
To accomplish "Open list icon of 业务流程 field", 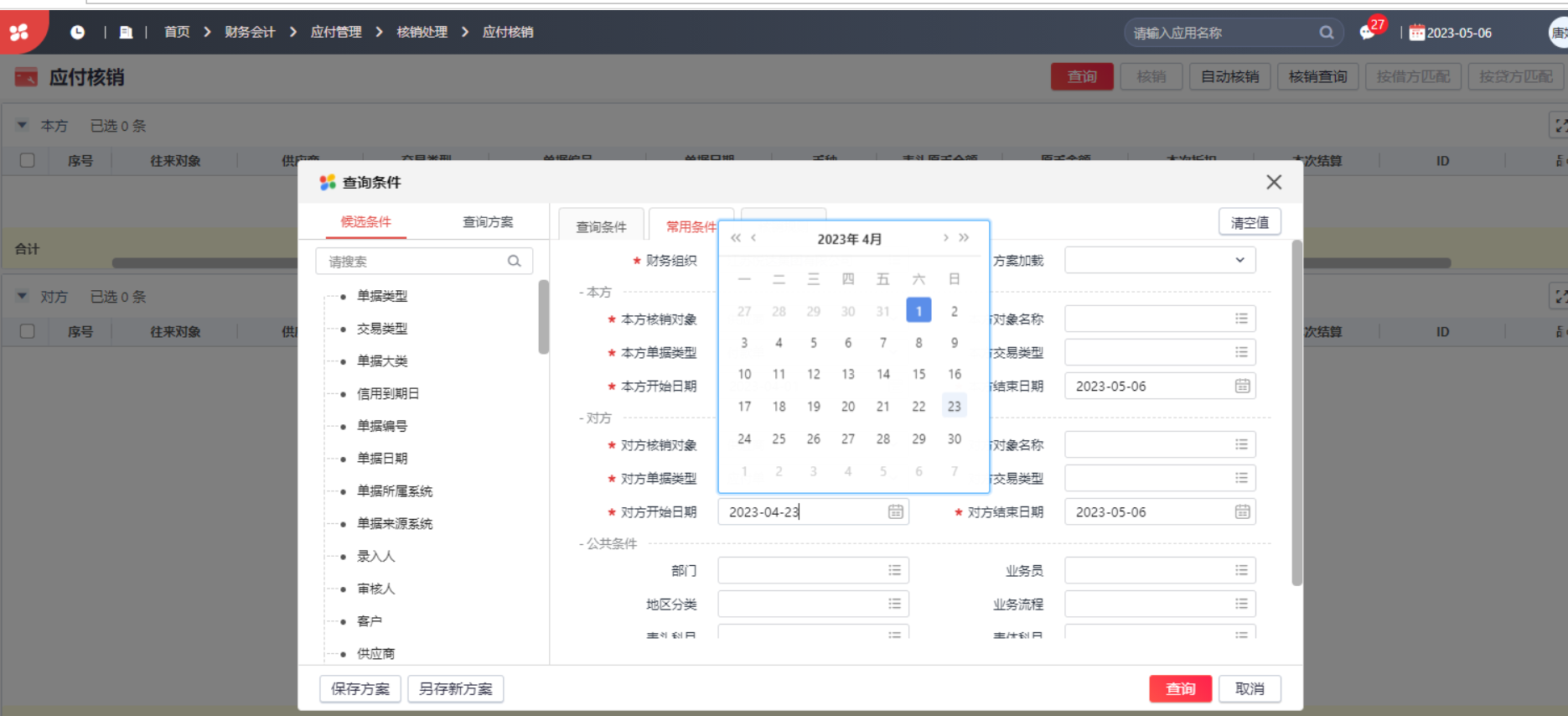I will (1241, 604).
